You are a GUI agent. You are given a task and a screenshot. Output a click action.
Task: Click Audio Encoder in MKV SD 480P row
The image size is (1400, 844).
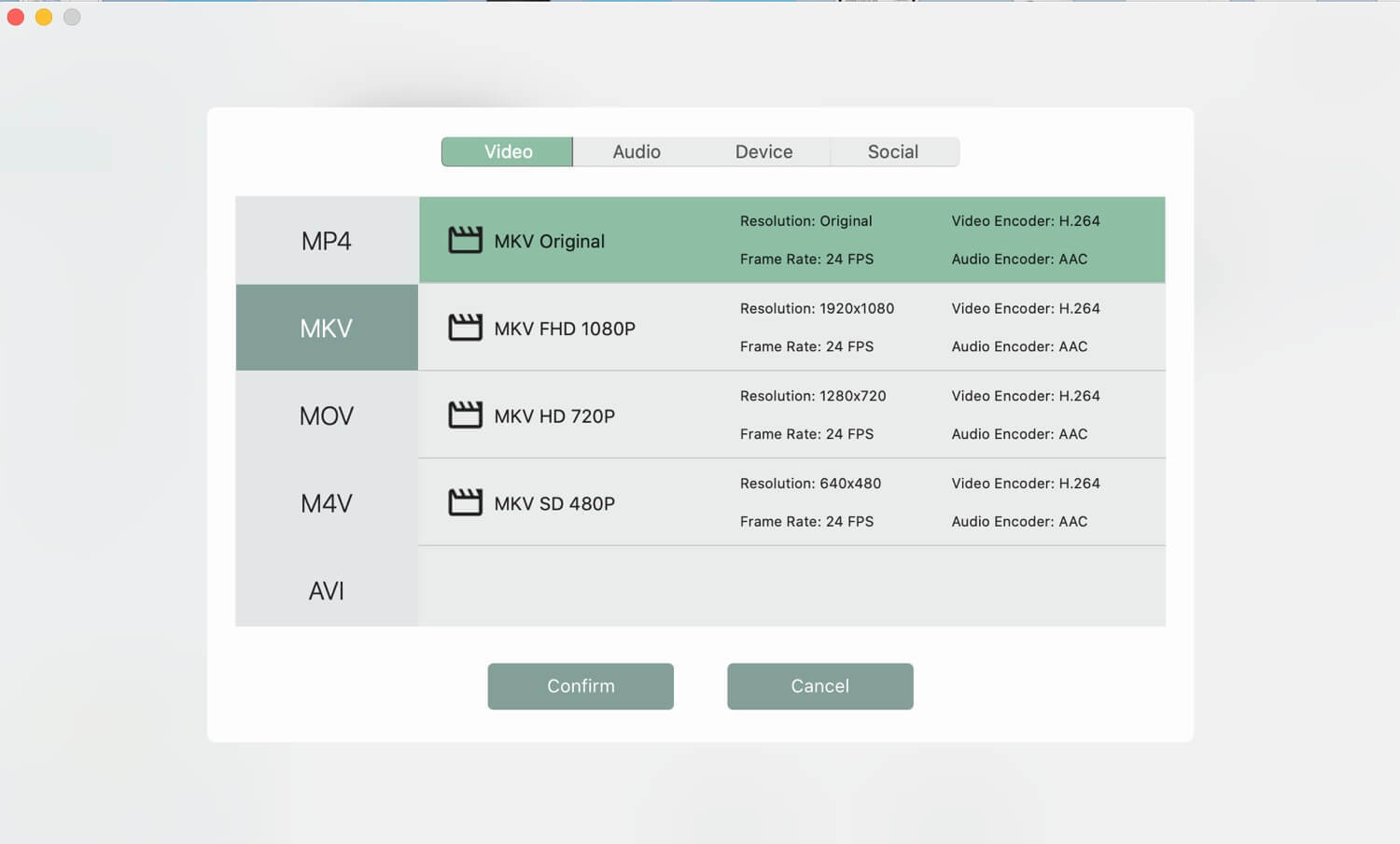pos(1019,522)
